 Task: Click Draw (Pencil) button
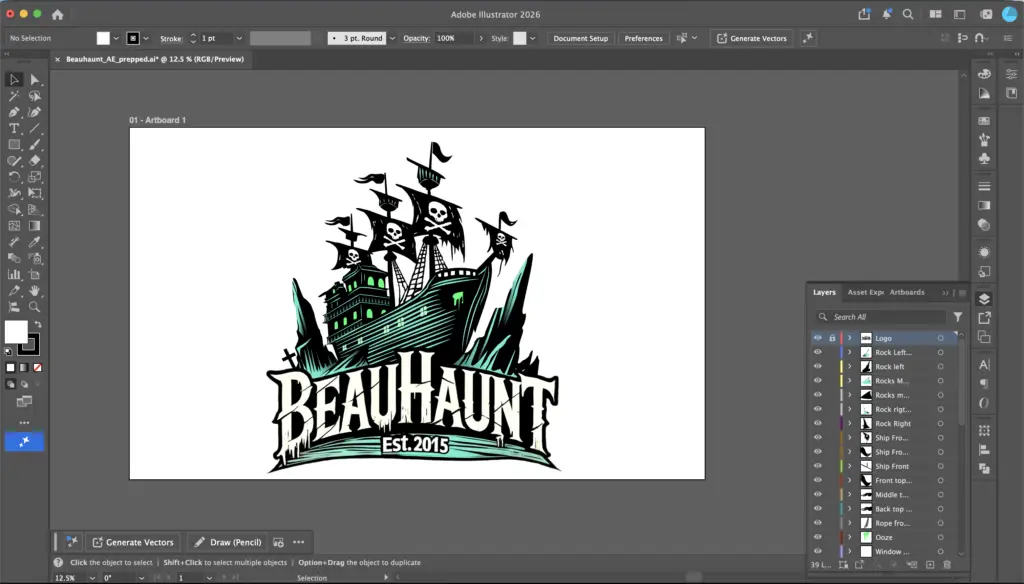pyautogui.click(x=228, y=542)
